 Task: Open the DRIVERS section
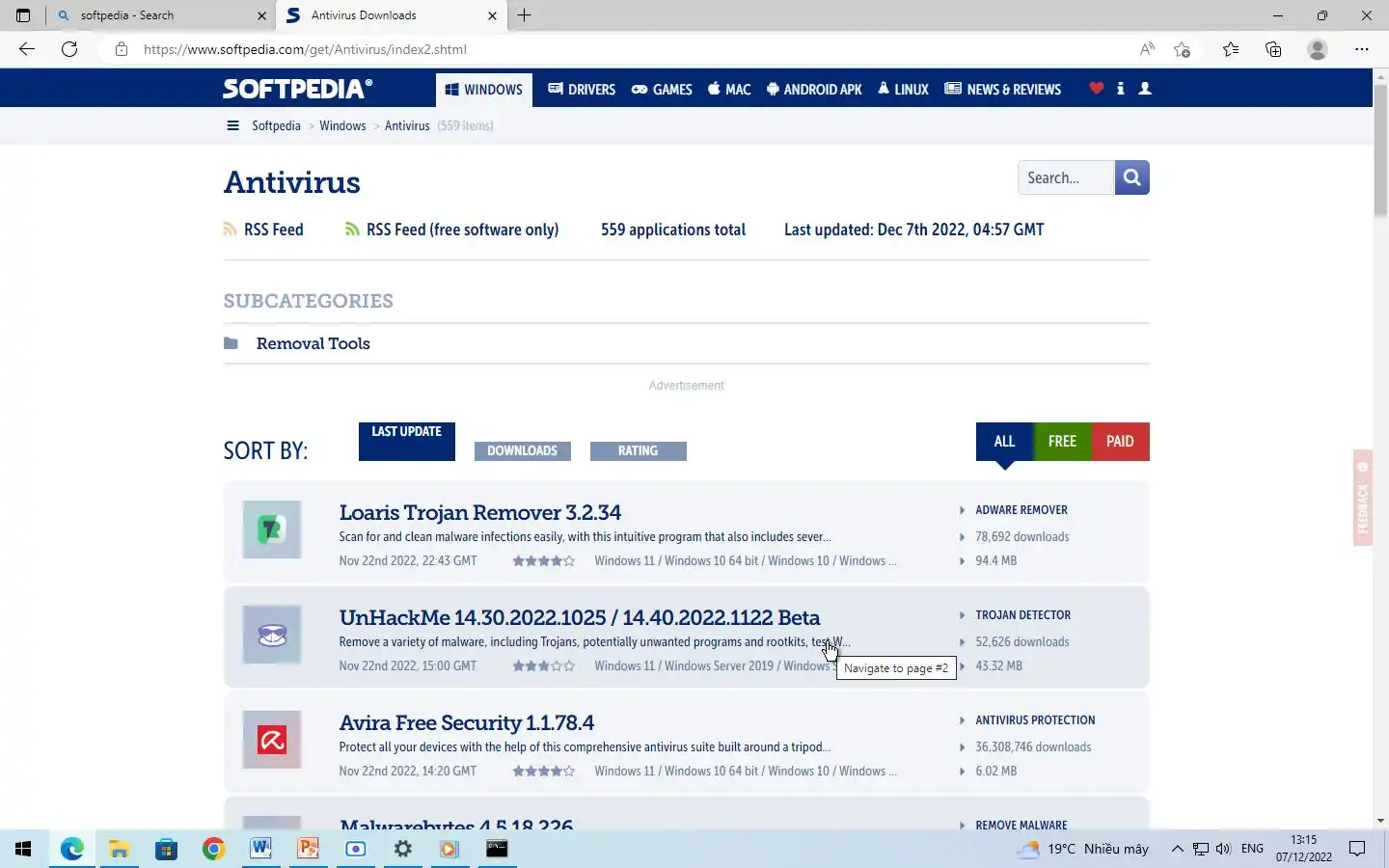(582, 89)
